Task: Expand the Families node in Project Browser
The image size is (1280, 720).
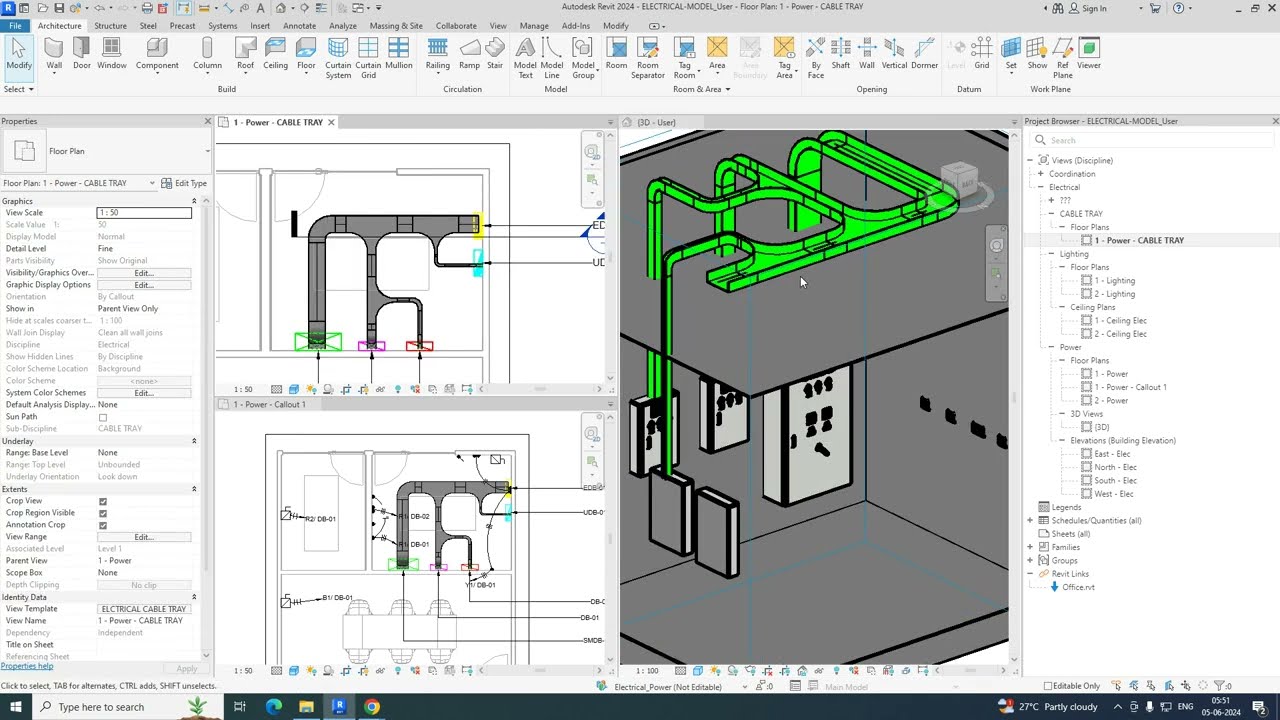Action: click(1030, 547)
